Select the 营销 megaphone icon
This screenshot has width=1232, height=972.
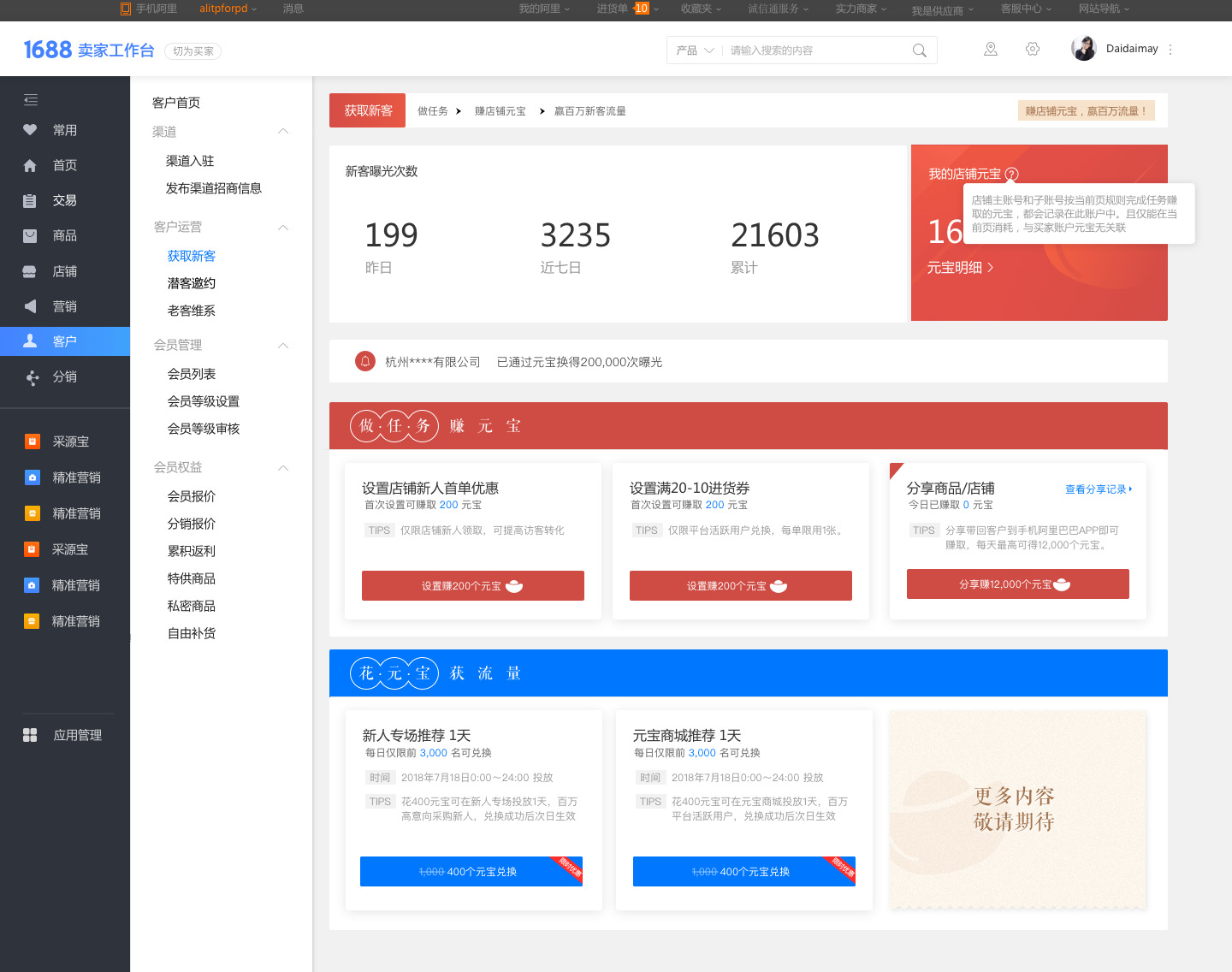point(30,306)
